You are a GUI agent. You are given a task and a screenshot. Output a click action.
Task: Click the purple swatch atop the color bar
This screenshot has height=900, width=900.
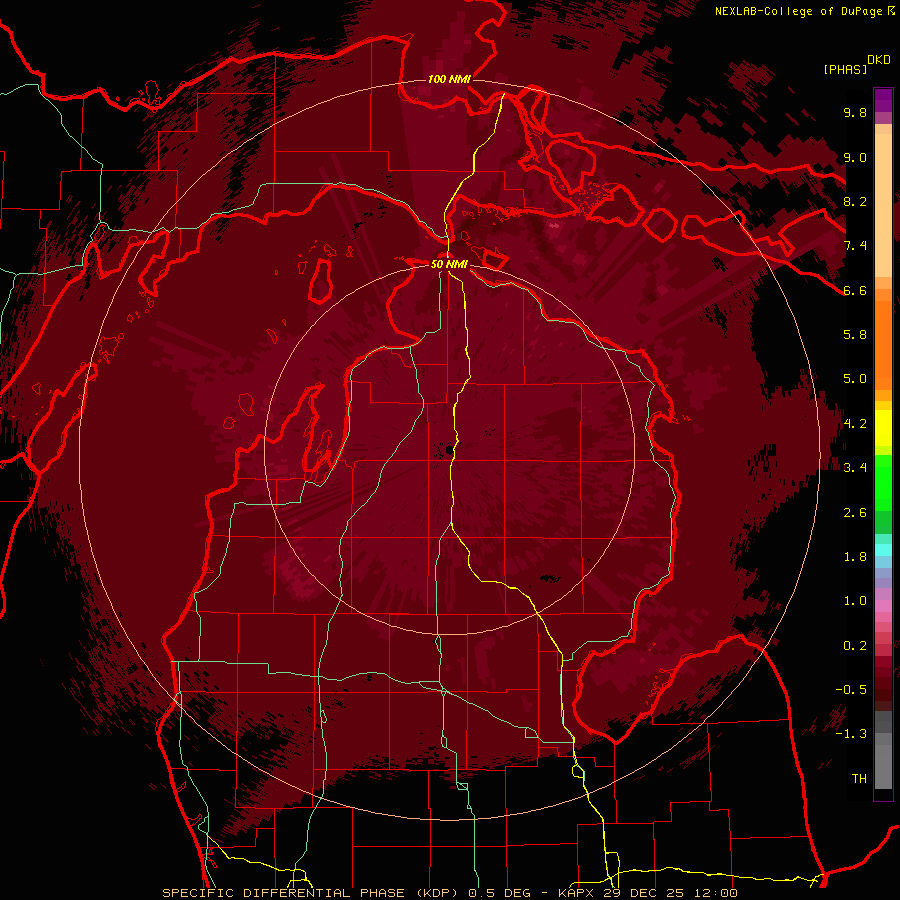[883, 100]
